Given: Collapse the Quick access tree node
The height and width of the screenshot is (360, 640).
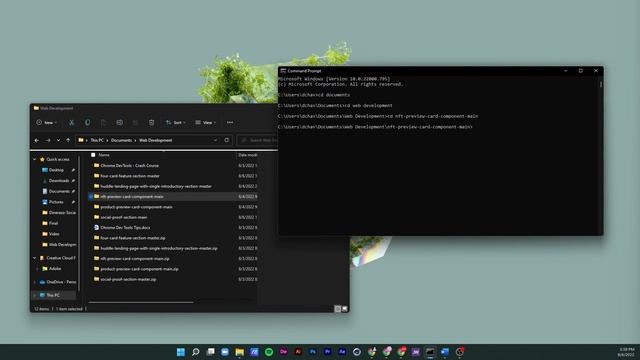Looking at the screenshot, I should click(35, 160).
